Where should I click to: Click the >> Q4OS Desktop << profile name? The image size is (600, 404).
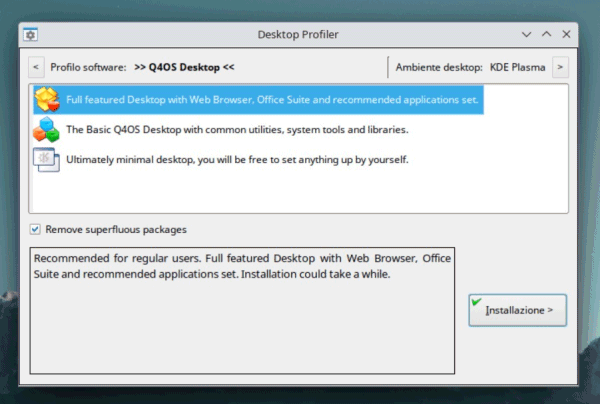[x=184, y=67]
